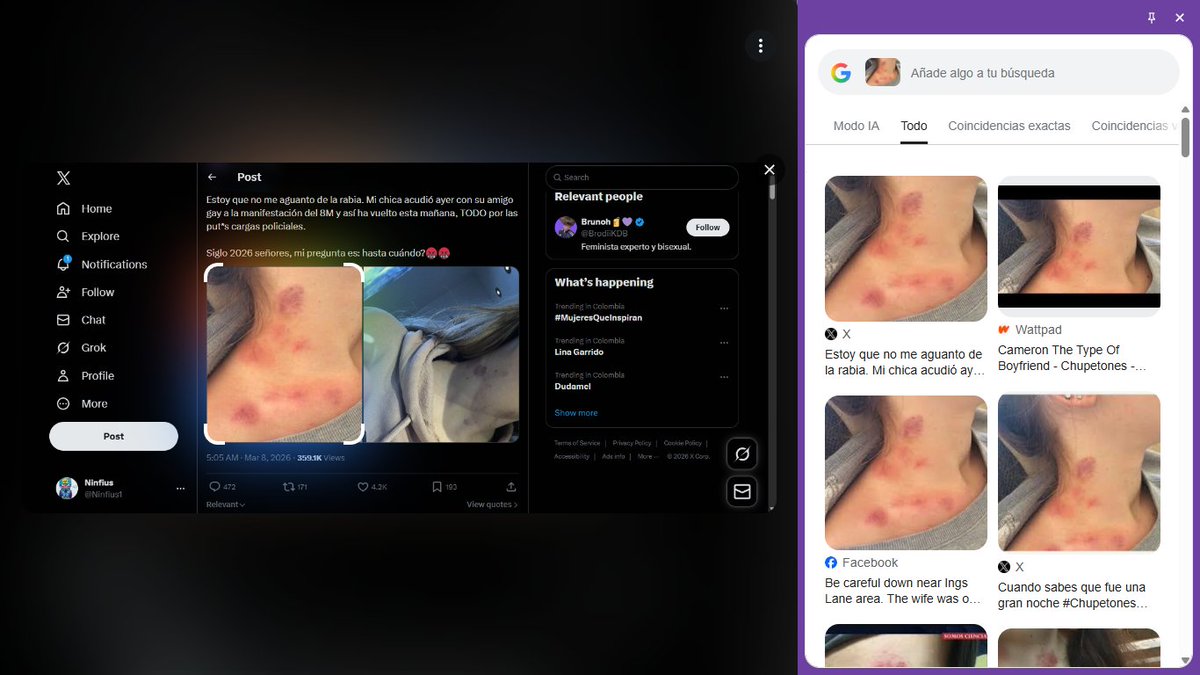The height and width of the screenshot is (675, 1200).
Task: Go back using the Post arrow
Action: click(212, 177)
